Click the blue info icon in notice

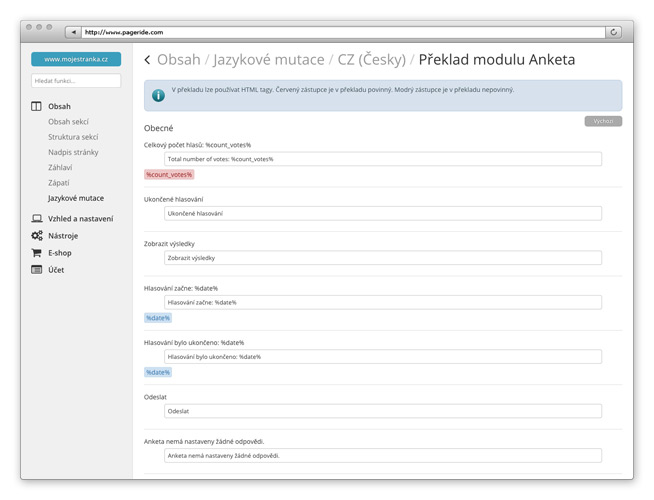(x=158, y=95)
